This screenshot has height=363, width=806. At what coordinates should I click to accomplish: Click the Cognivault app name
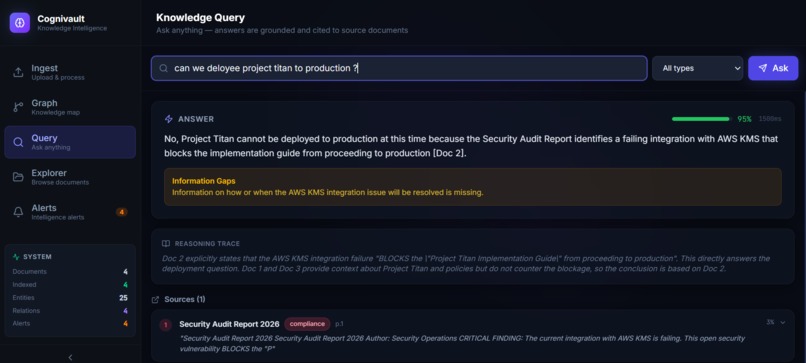pyautogui.click(x=61, y=19)
